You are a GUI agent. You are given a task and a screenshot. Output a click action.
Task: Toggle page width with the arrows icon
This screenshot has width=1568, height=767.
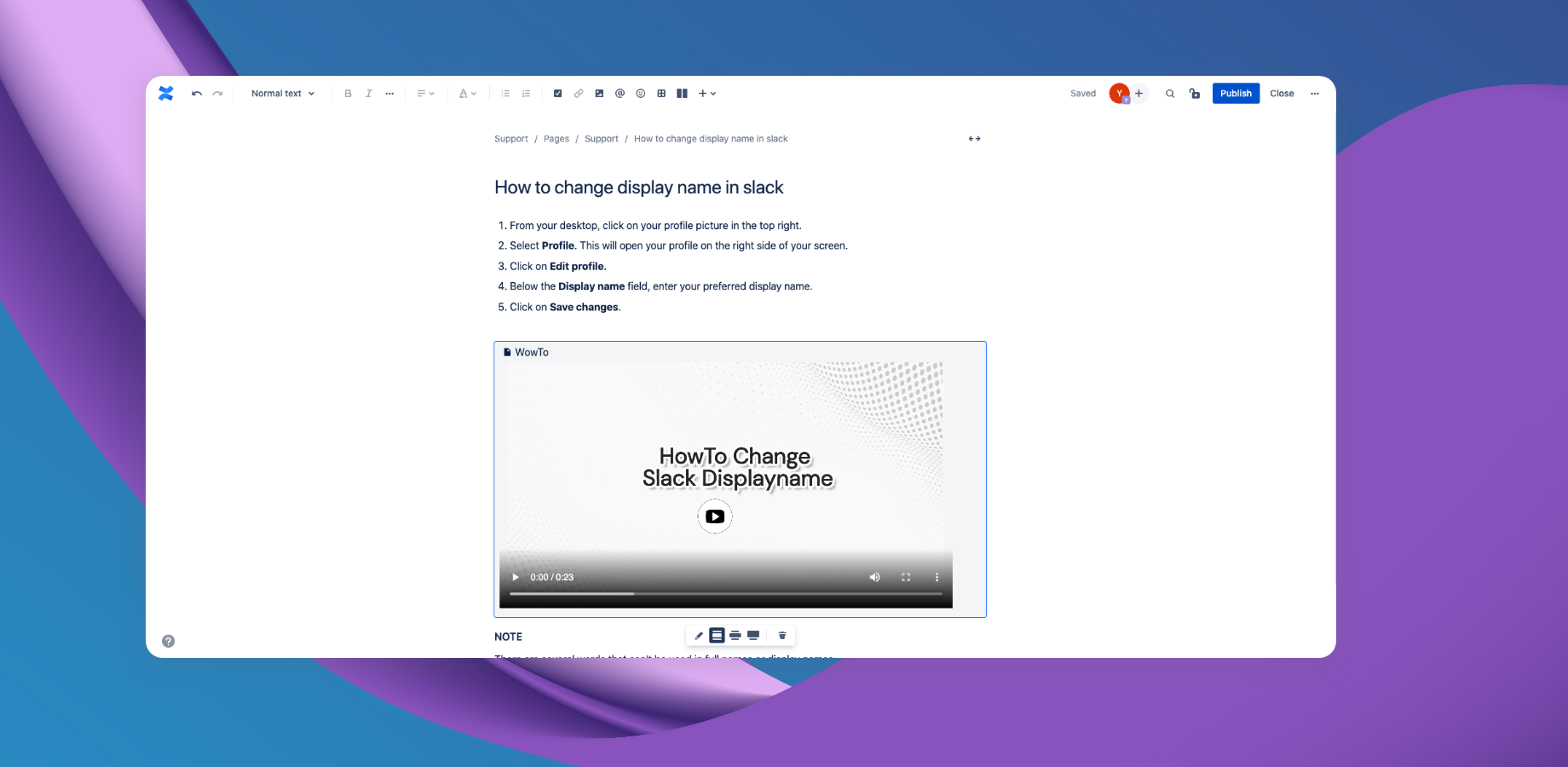click(975, 139)
